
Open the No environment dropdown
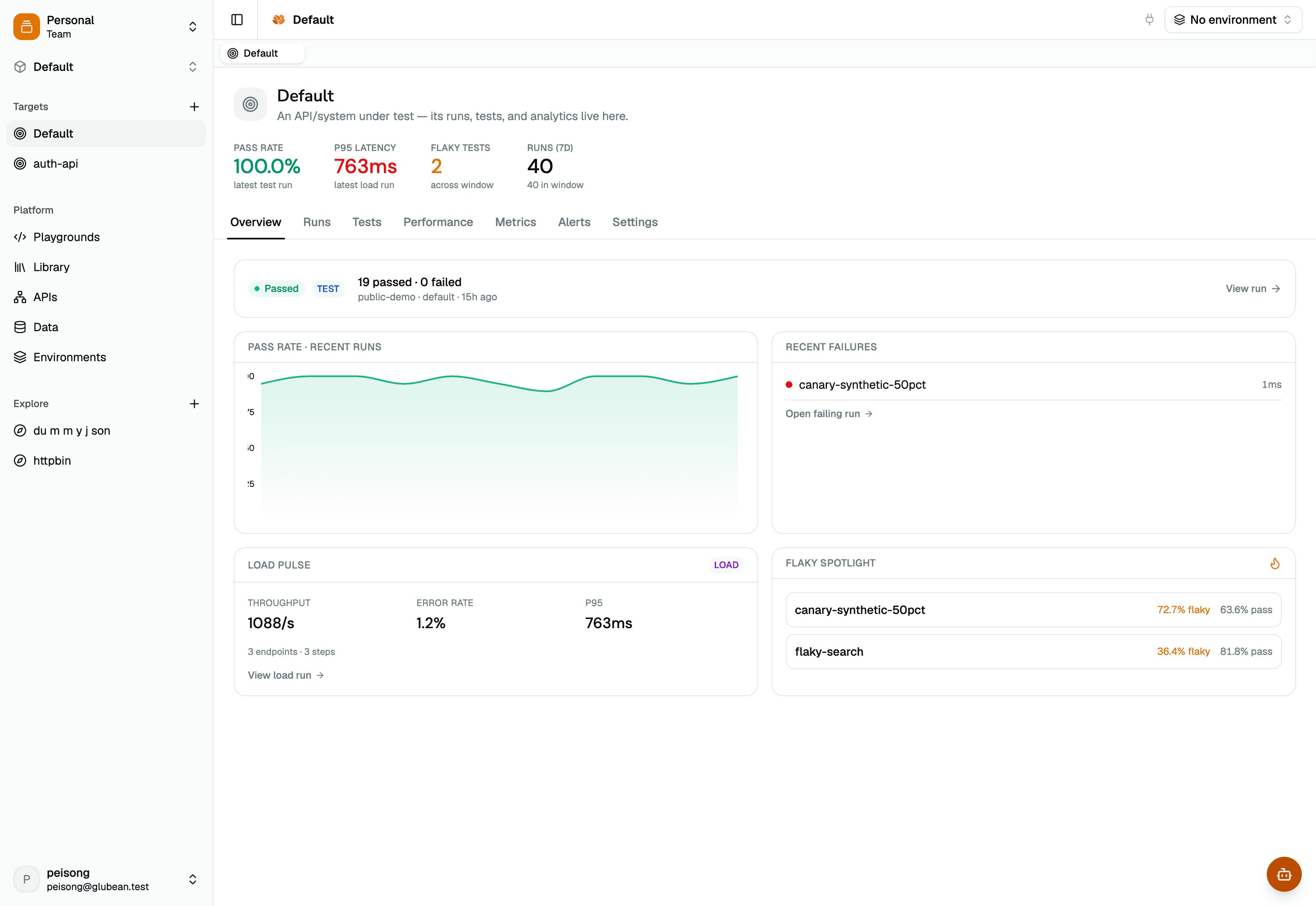coord(1233,20)
